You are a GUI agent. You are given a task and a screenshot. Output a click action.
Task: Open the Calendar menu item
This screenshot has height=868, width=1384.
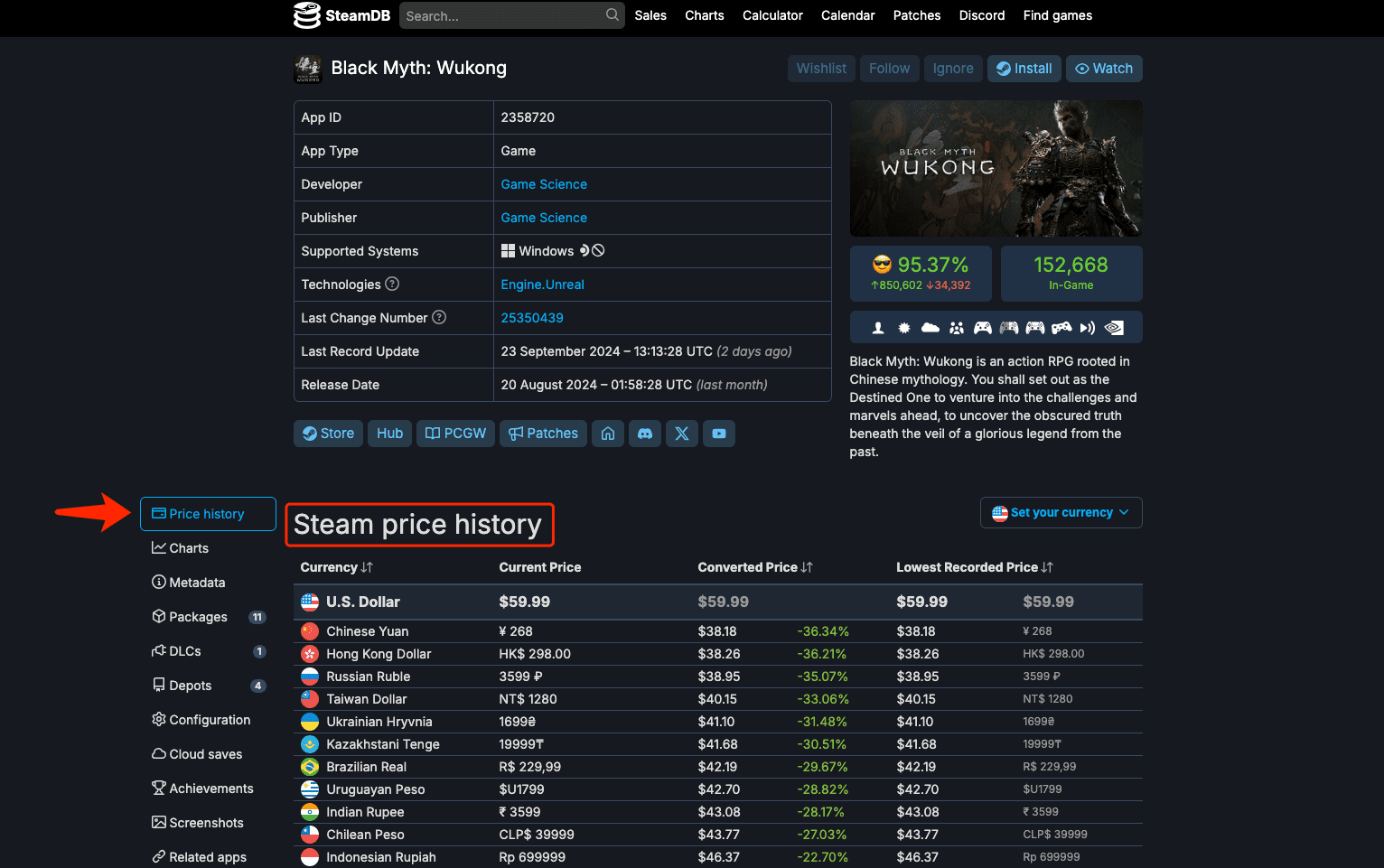tap(847, 15)
